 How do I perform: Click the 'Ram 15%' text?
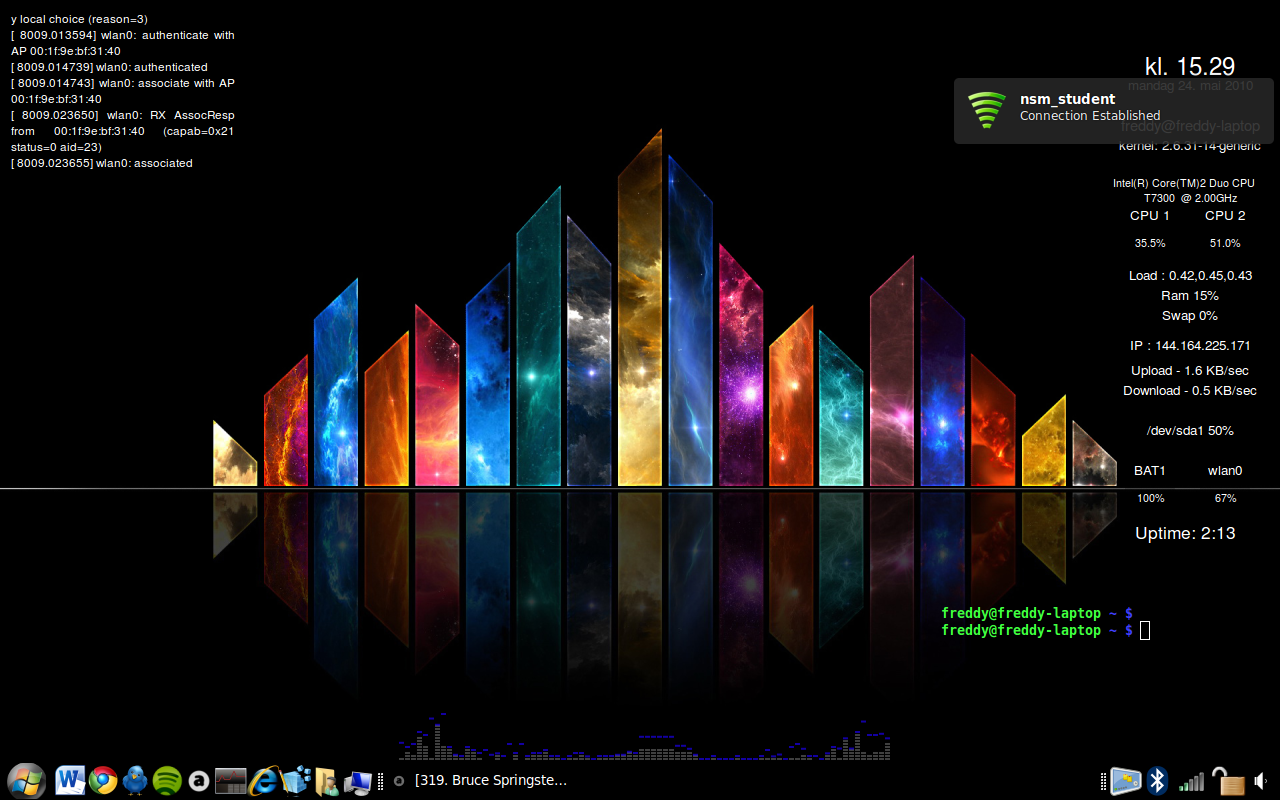click(1190, 295)
